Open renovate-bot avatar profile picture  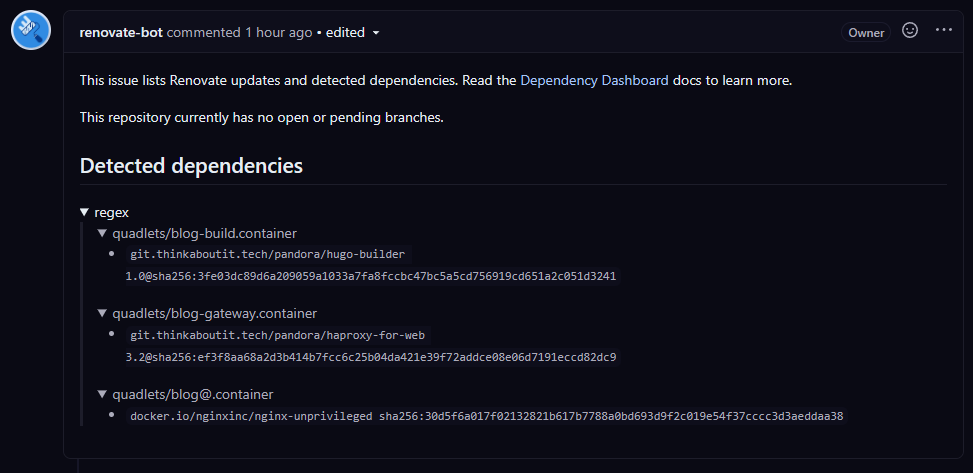pyautogui.click(x=31, y=30)
